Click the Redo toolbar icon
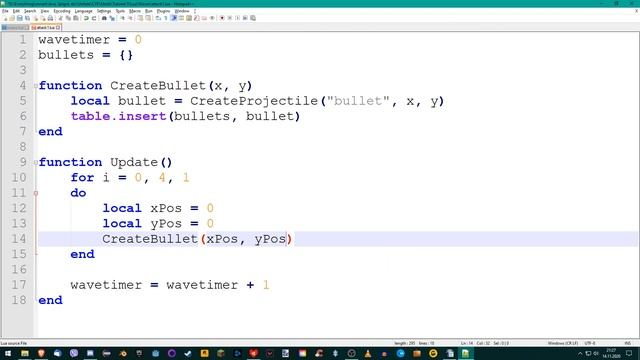This screenshot has width=640, height=360. (x=94, y=18)
